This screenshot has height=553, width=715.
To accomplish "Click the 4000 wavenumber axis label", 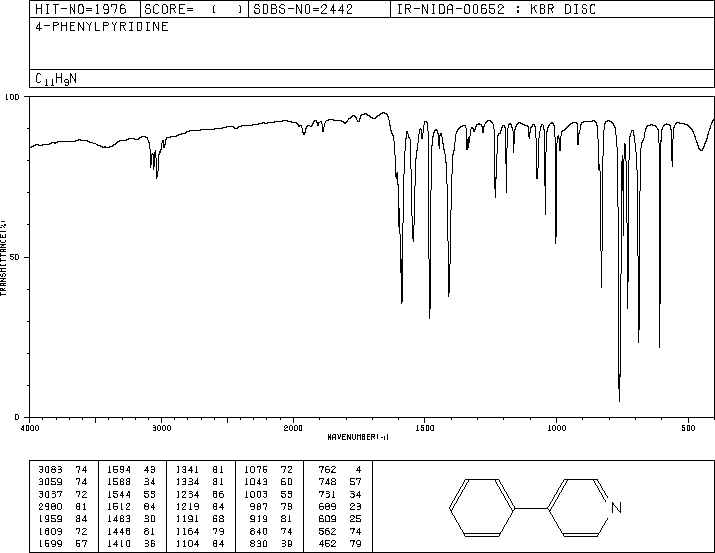I will 30,428.
